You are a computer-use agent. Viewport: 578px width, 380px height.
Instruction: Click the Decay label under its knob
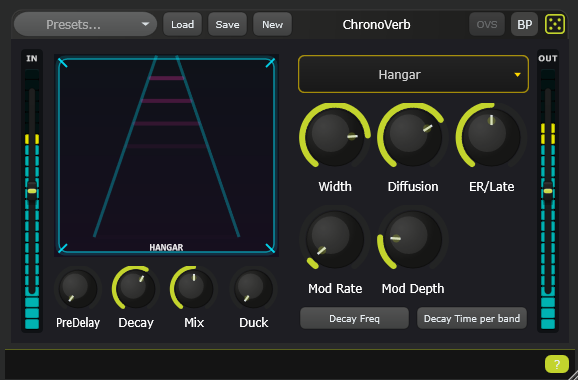(x=136, y=323)
